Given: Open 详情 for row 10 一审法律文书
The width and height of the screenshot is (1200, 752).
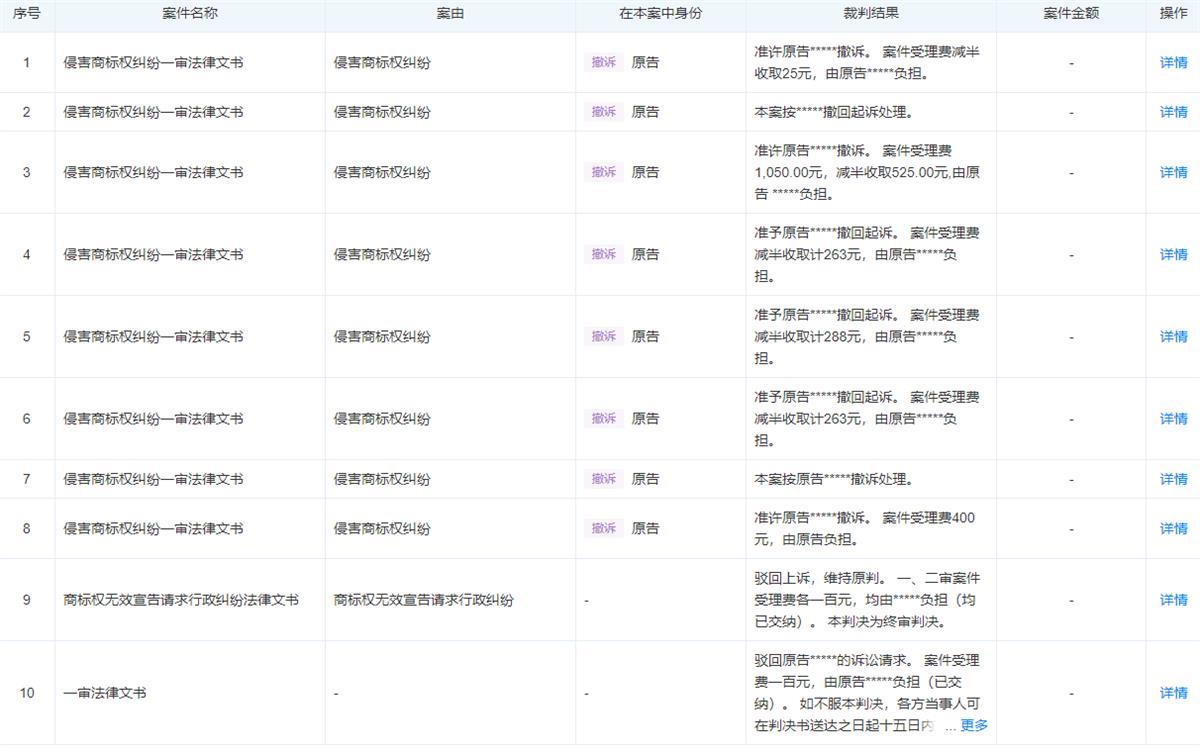Looking at the screenshot, I should point(1173,692).
